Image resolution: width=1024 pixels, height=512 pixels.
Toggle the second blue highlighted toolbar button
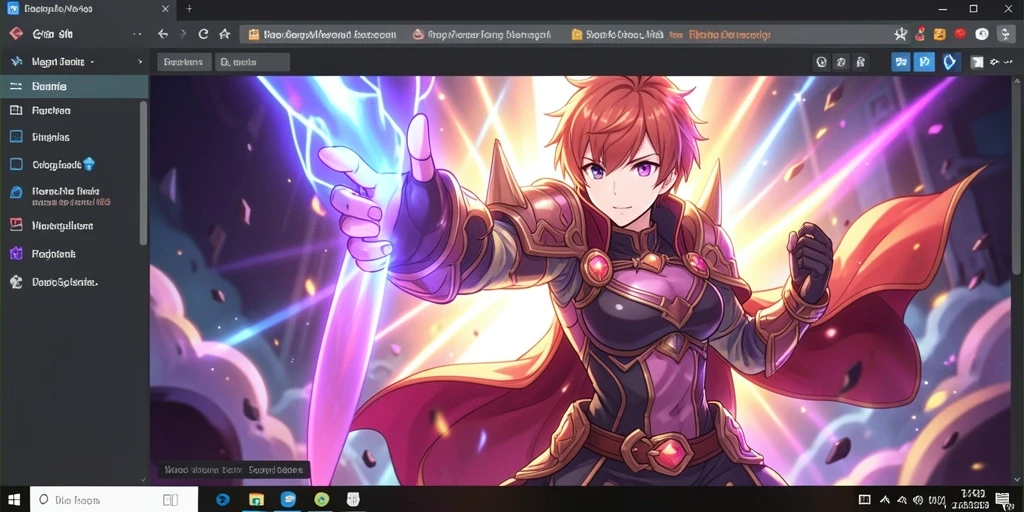924,62
